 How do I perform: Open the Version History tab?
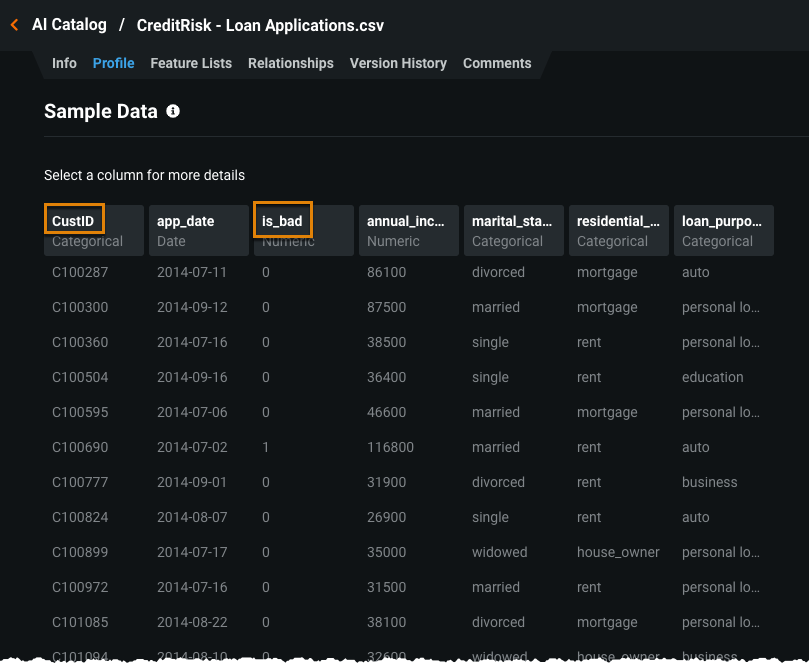(x=398, y=63)
